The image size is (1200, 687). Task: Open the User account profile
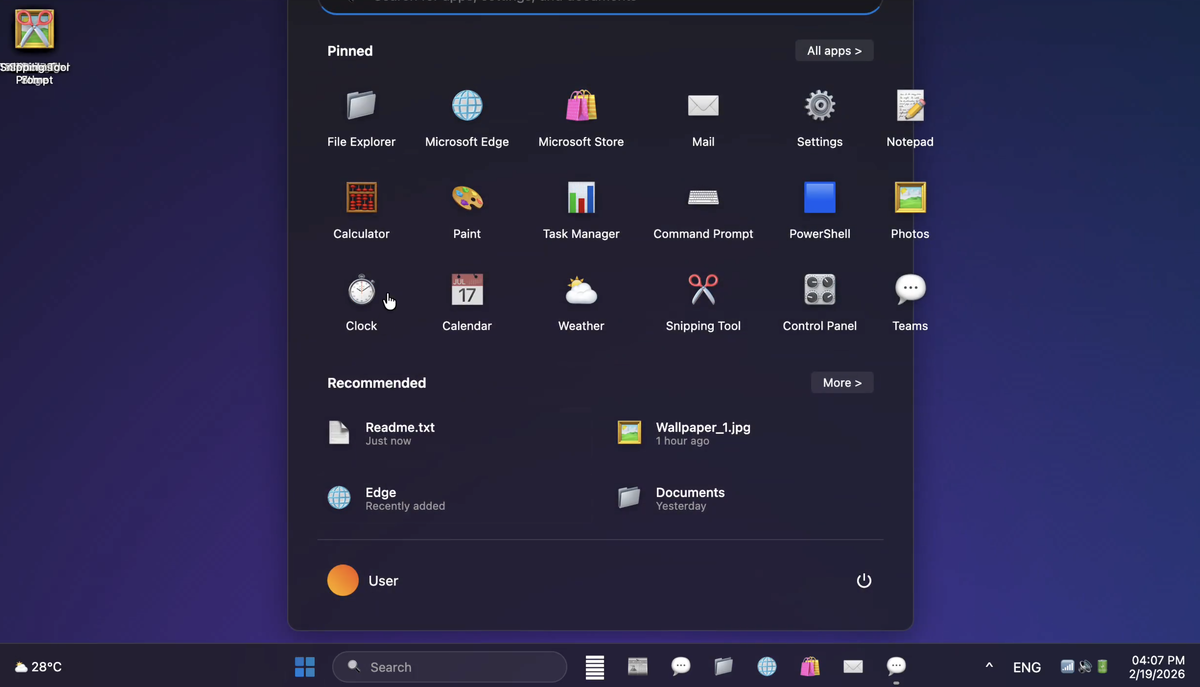363,580
